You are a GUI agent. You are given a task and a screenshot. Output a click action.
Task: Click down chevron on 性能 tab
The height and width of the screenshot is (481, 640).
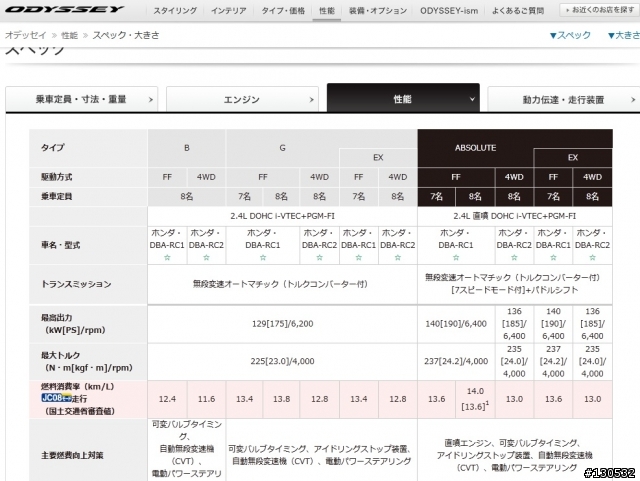(472, 99)
